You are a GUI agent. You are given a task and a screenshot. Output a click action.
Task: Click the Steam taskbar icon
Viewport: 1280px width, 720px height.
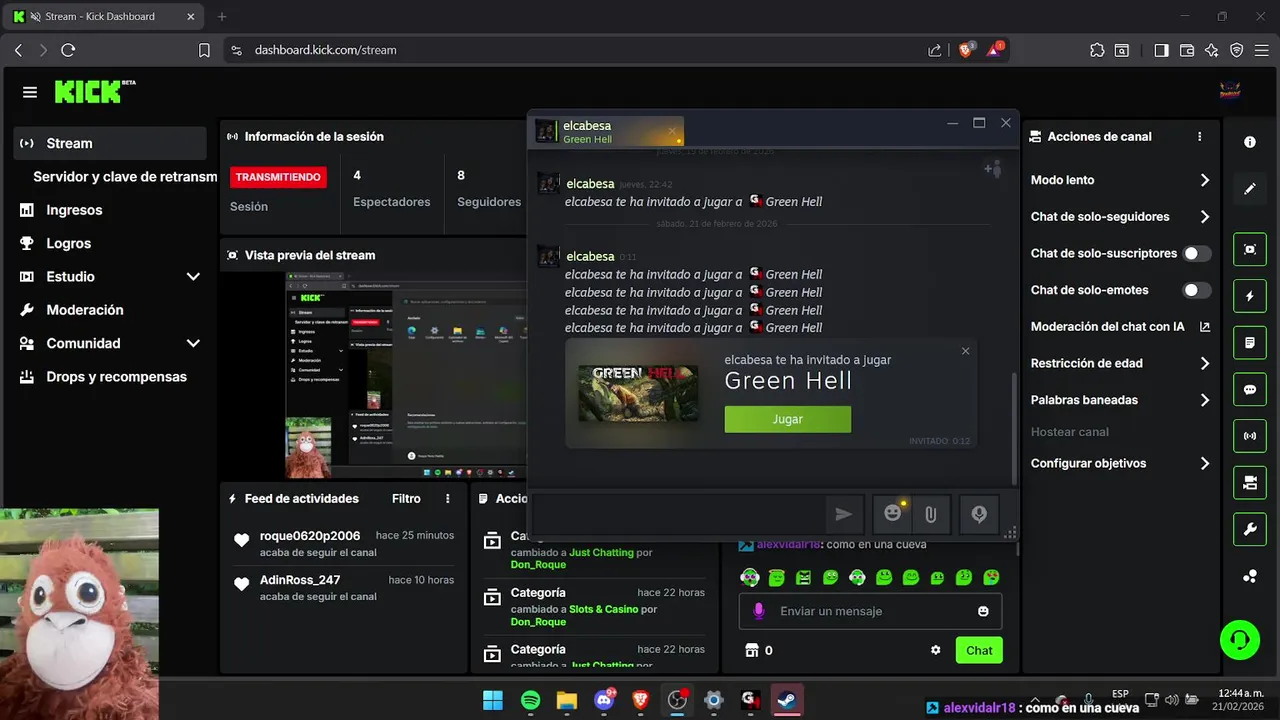788,700
